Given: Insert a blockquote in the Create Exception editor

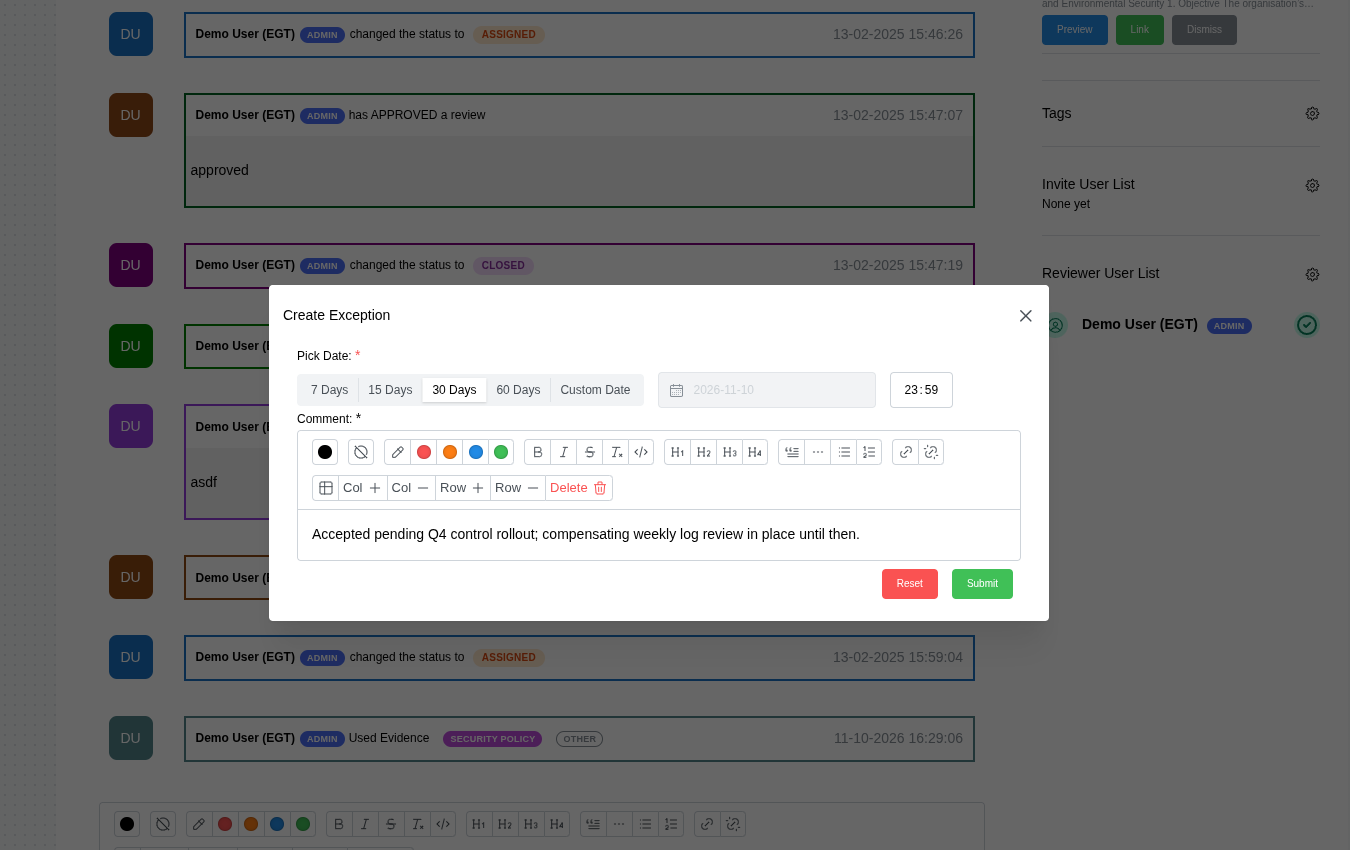Looking at the screenshot, I should pos(792,452).
